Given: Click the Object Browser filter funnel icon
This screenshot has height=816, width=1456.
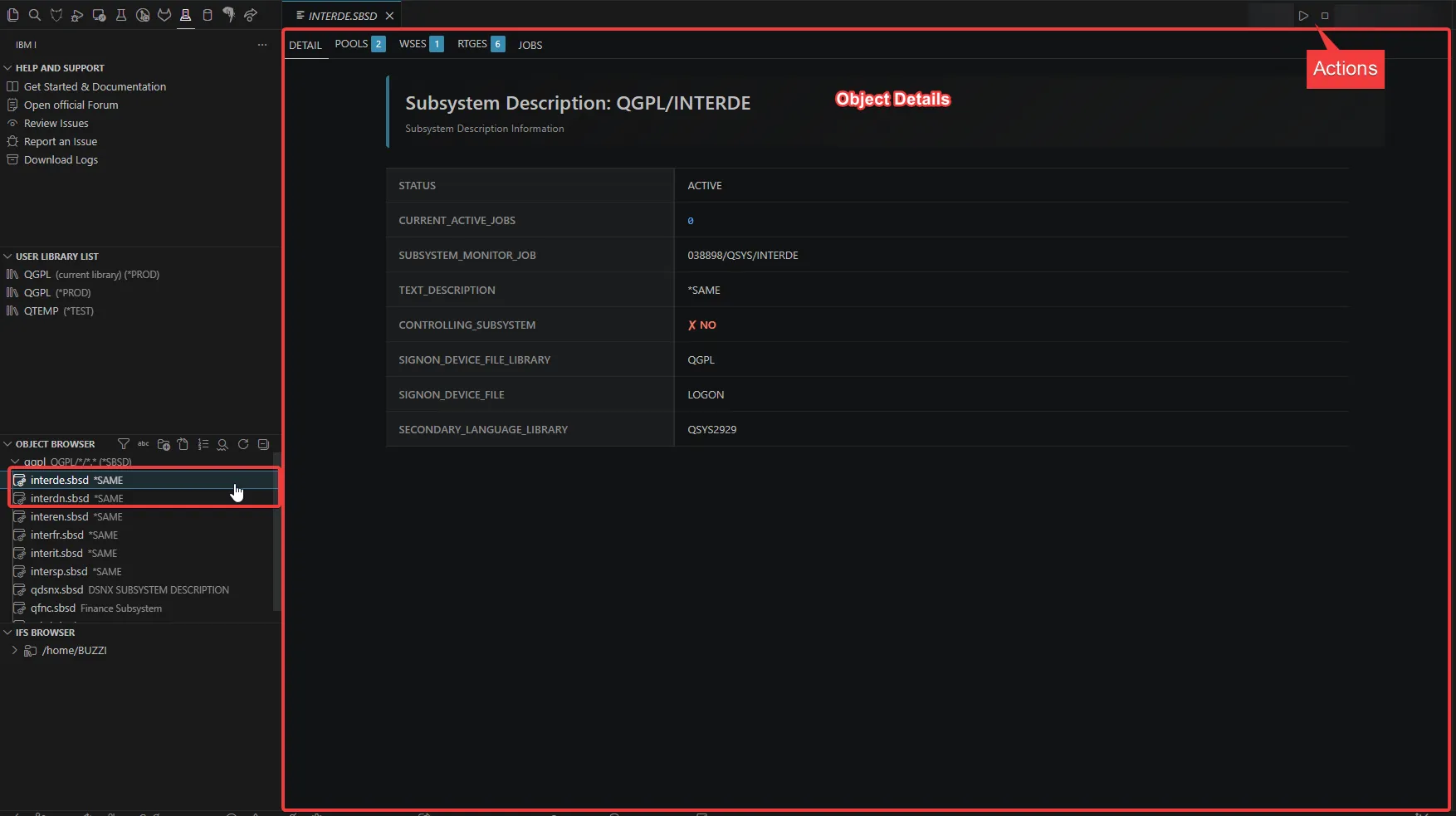Looking at the screenshot, I should tap(124, 444).
